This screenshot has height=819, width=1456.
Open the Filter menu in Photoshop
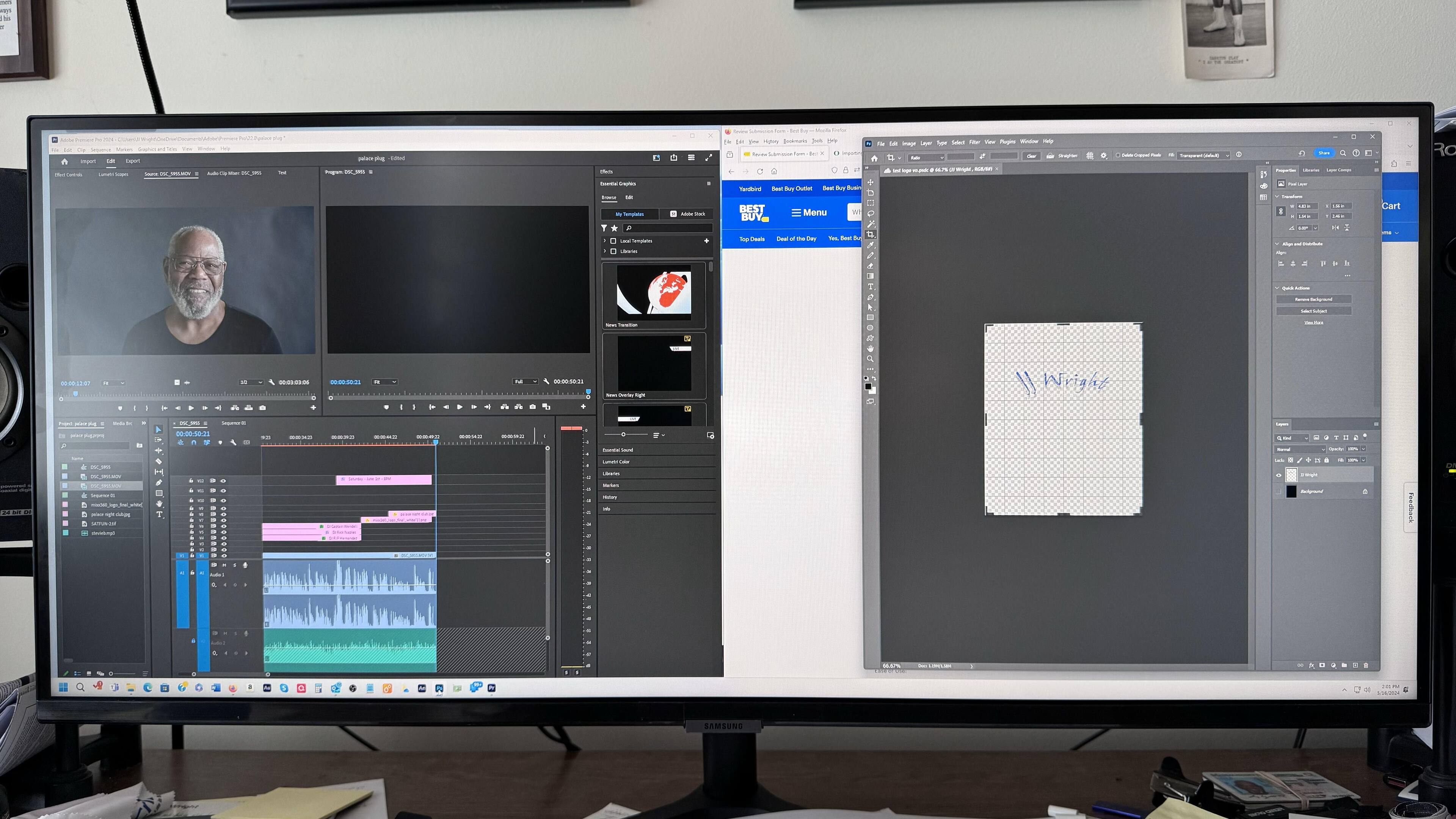[x=974, y=143]
